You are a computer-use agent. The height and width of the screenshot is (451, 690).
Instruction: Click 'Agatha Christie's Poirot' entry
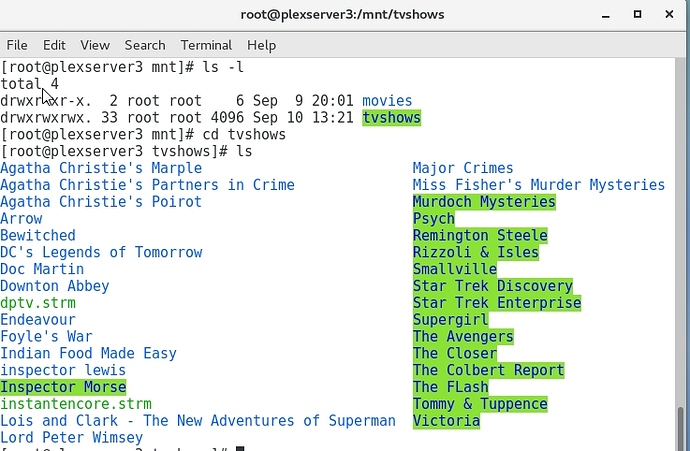pyautogui.click(x=101, y=202)
